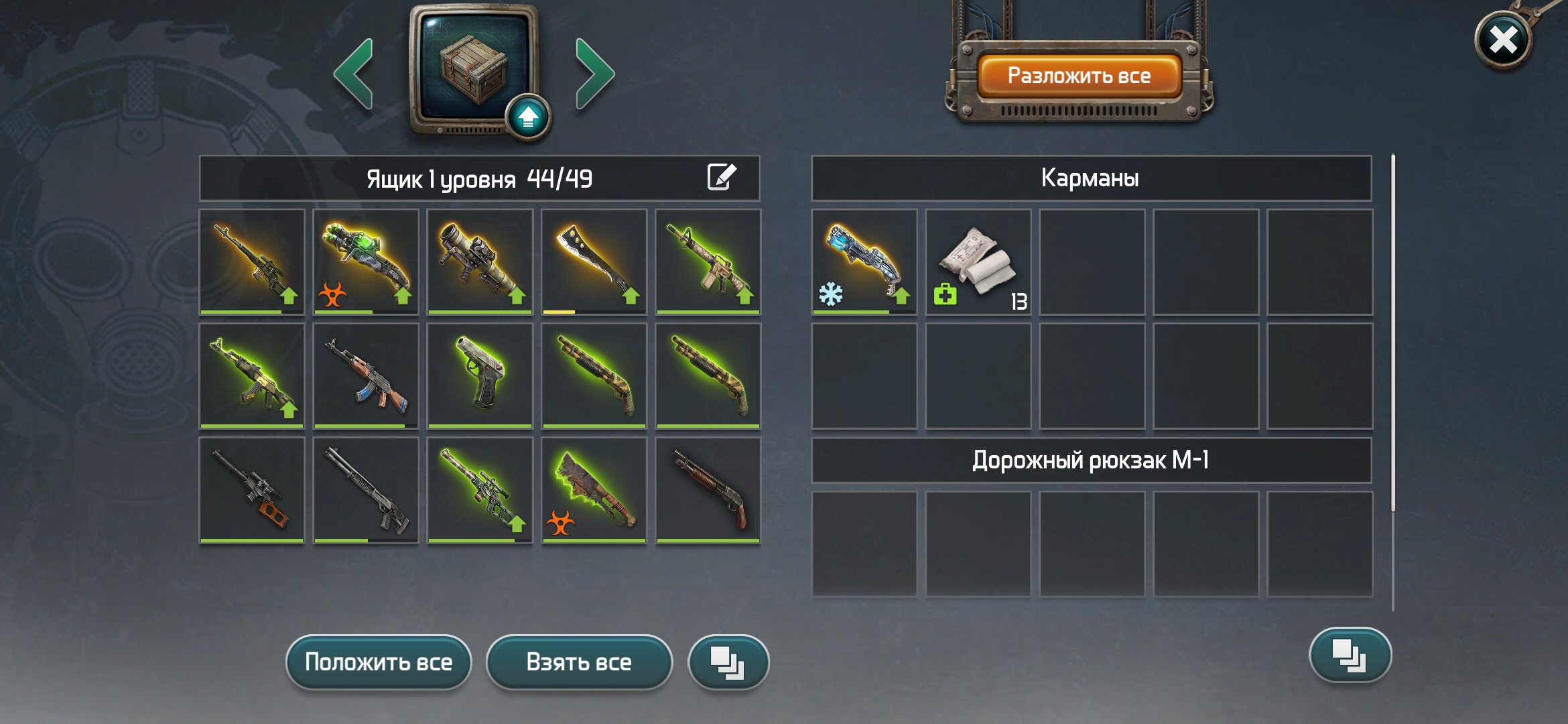The width and height of the screenshot is (1568, 724).
Task: Select the green pistol in the chest
Action: (480, 376)
